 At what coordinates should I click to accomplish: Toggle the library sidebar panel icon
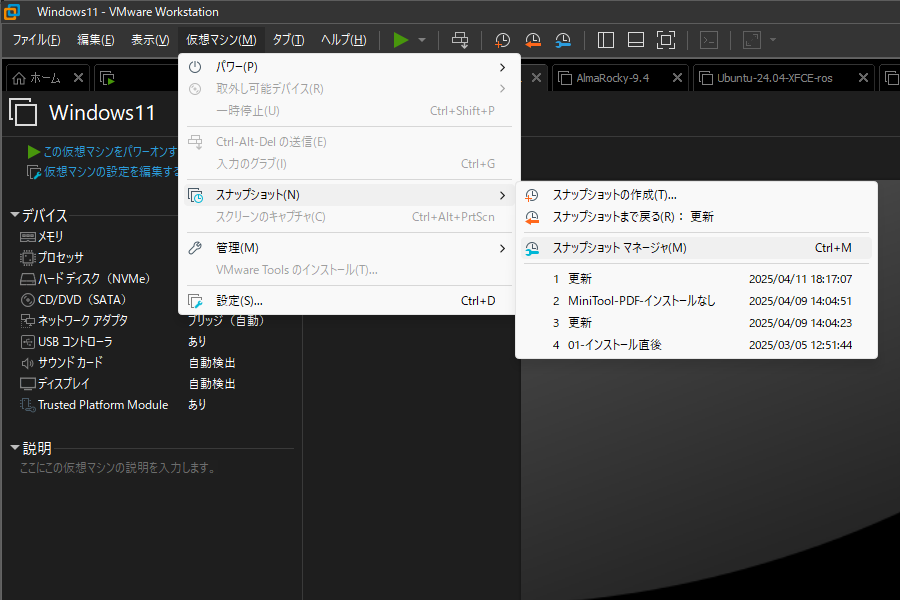[606, 40]
